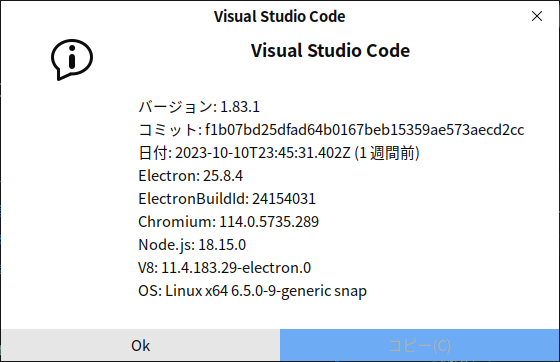
Task: Click the コミット hash line
Action: tap(331, 130)
